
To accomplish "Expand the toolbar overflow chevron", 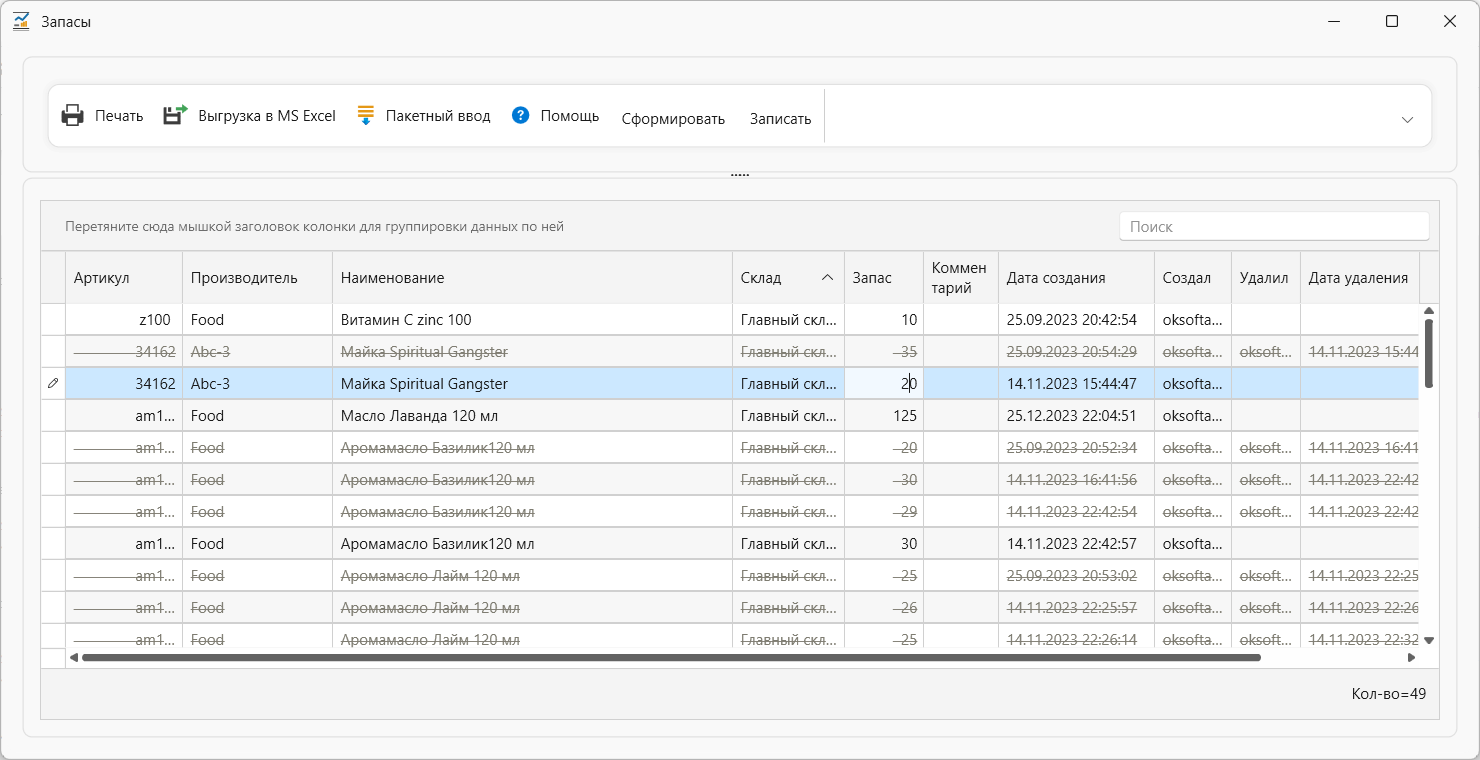I will (x=1407, y=119).
